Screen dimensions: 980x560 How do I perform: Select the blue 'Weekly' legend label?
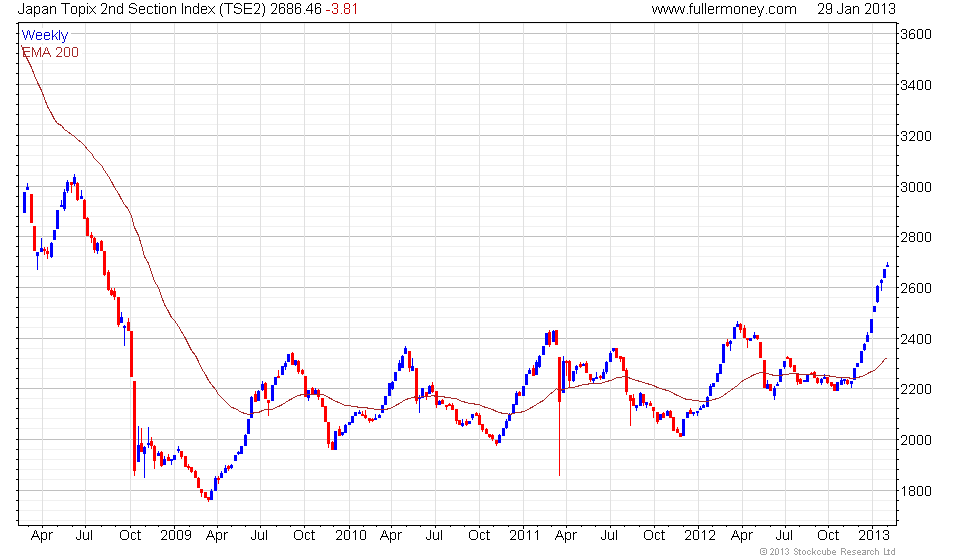pyautogui.click(x=44, y=35)
